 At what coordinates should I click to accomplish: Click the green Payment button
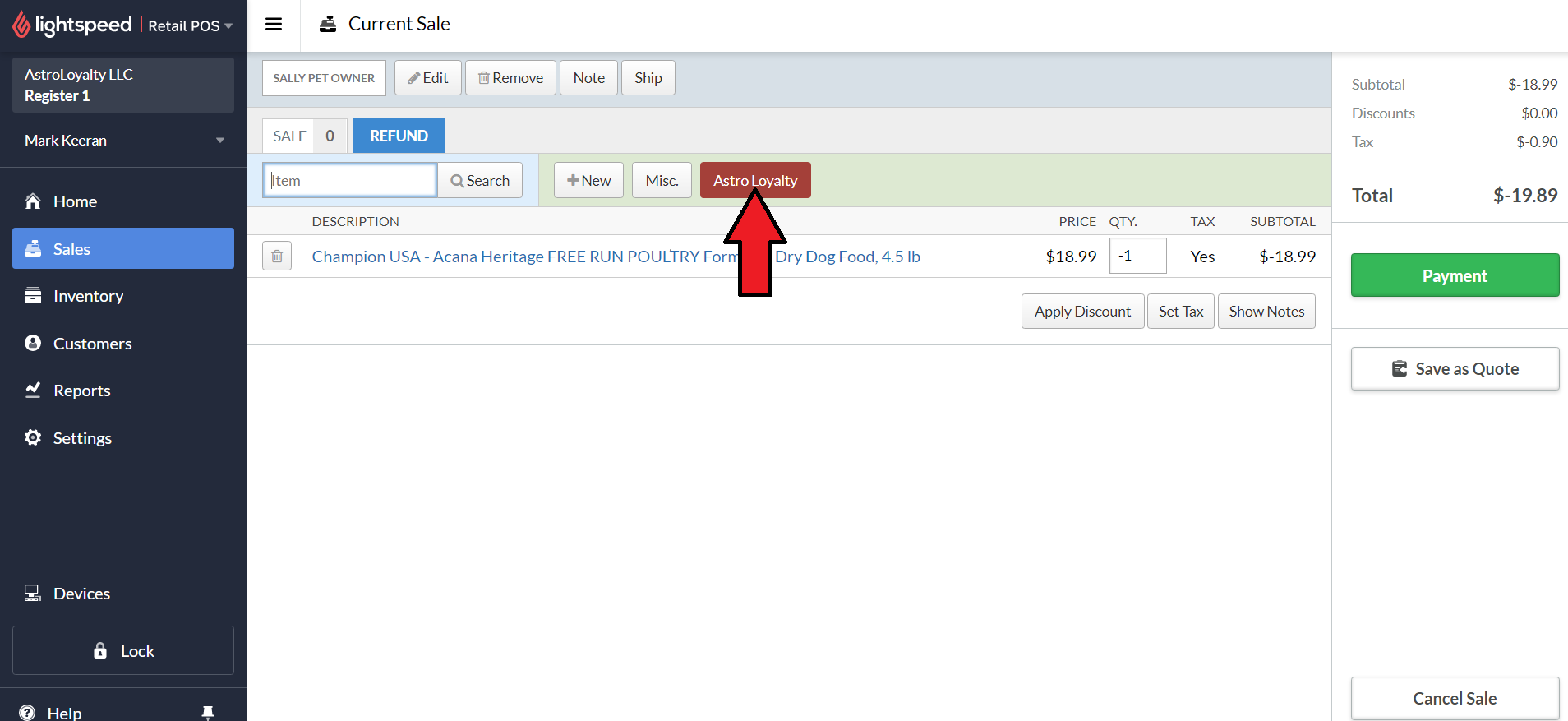1455,275
